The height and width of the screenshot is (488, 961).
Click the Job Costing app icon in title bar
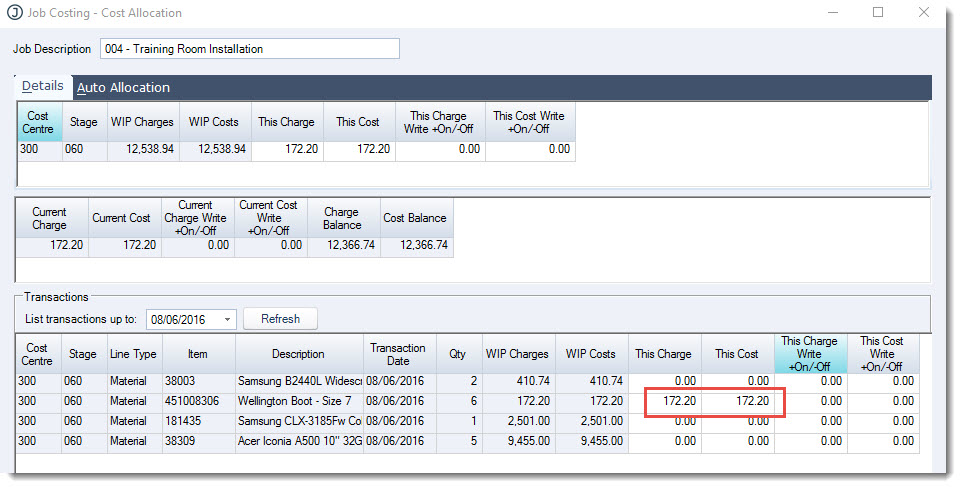[x=14, y=13]
